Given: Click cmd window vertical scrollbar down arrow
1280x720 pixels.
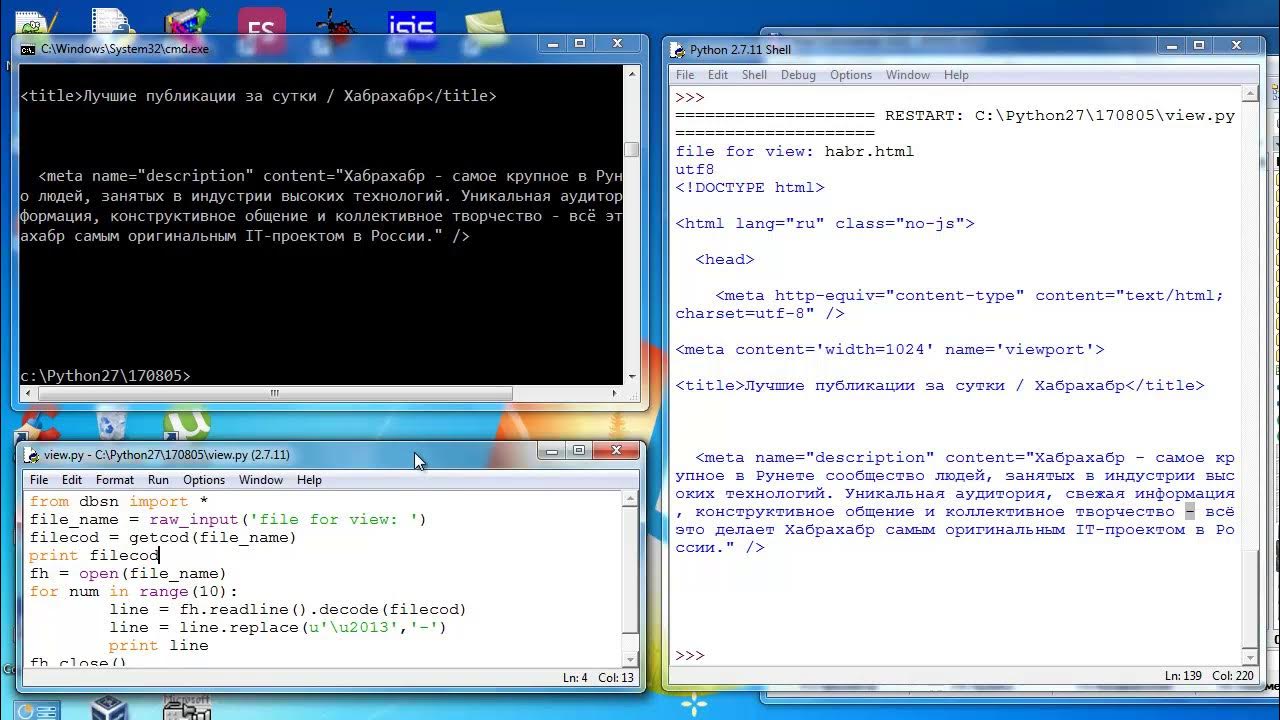Looking at the screenshot, I should pyautogui.click(x=631, y=377).
